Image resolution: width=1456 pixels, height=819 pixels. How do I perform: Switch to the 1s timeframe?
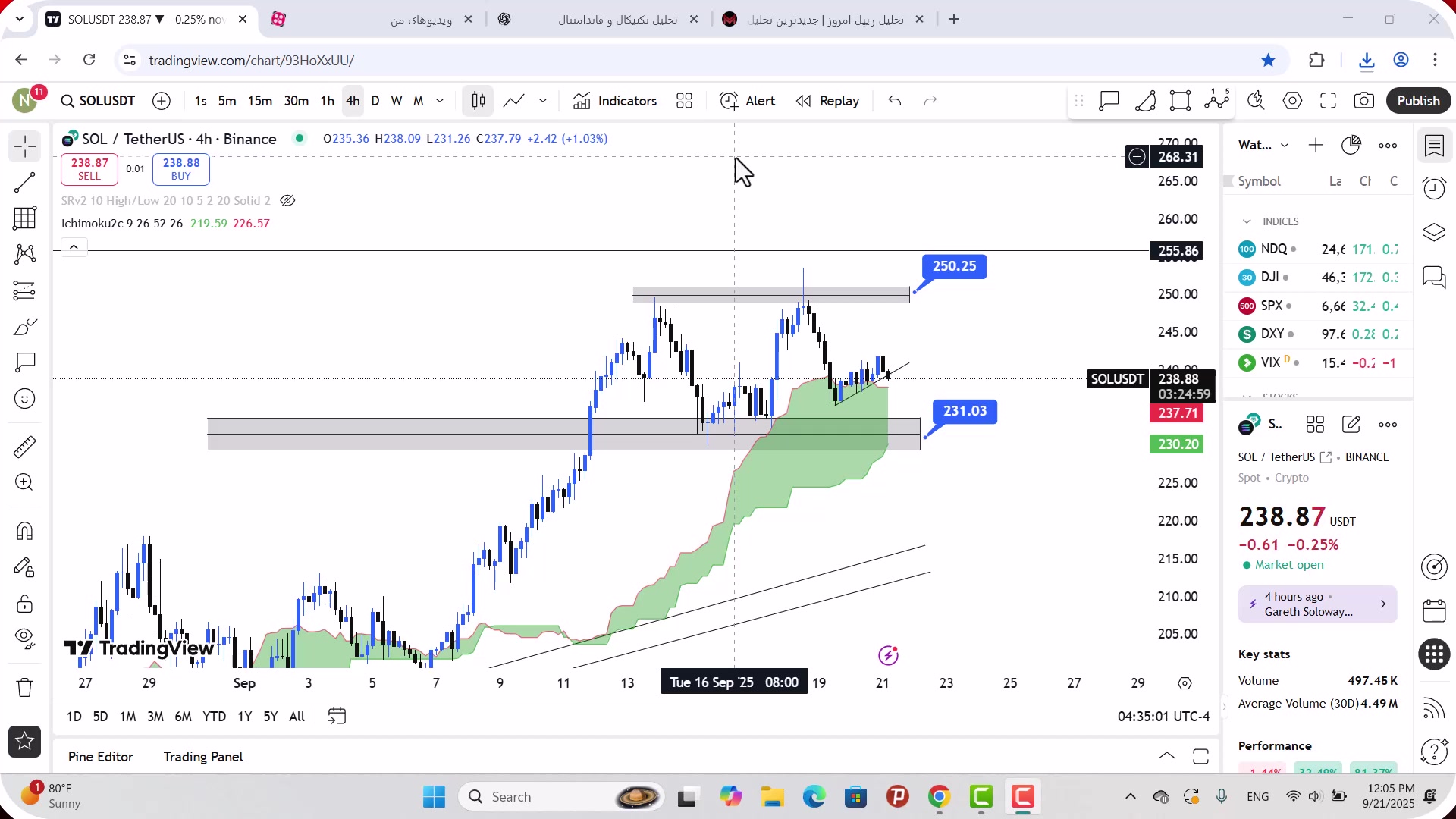pyautogui.click(x=200, y=101)
